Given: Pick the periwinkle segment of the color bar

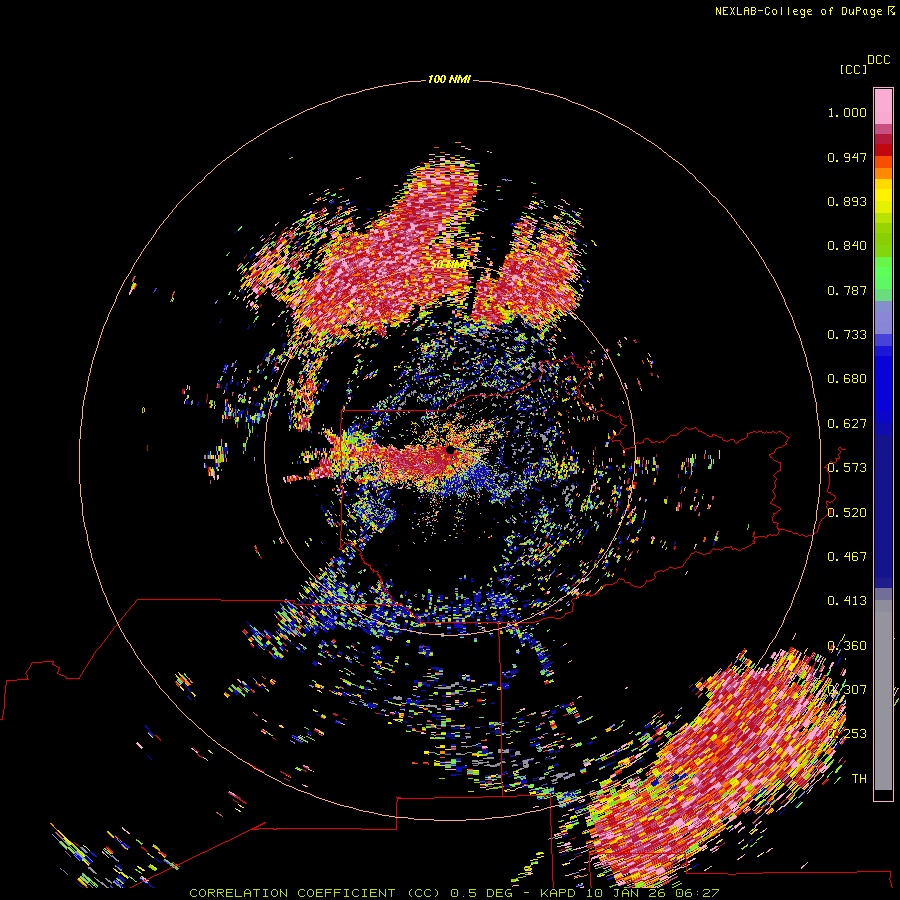Looking at the screenshot, I should [883, 317].
